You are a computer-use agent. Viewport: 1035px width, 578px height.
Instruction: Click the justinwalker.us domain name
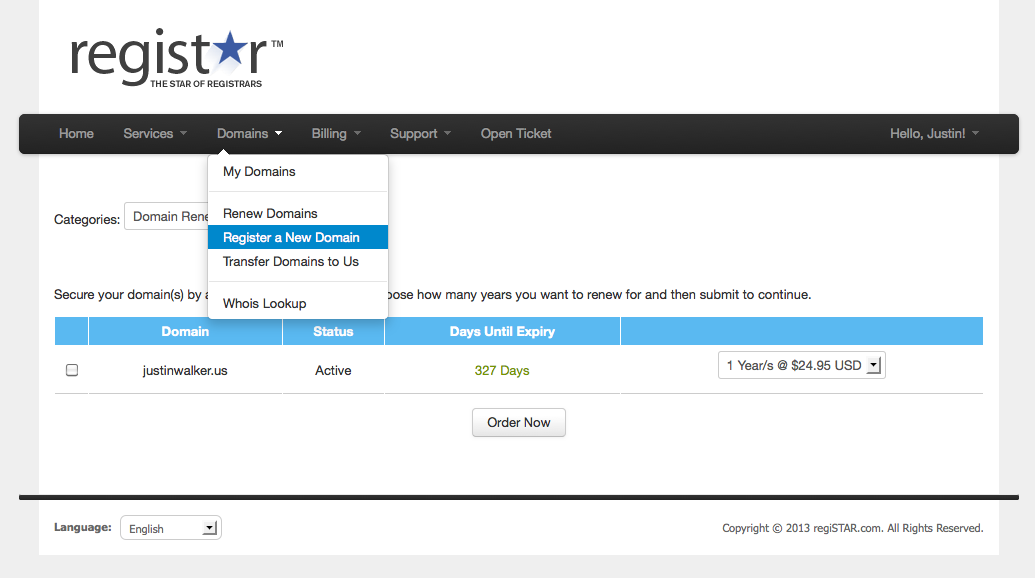185,370
